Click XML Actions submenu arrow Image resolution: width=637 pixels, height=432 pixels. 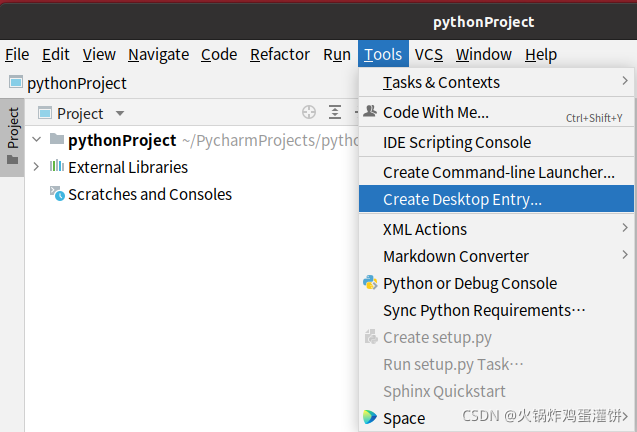pos(625,228)
